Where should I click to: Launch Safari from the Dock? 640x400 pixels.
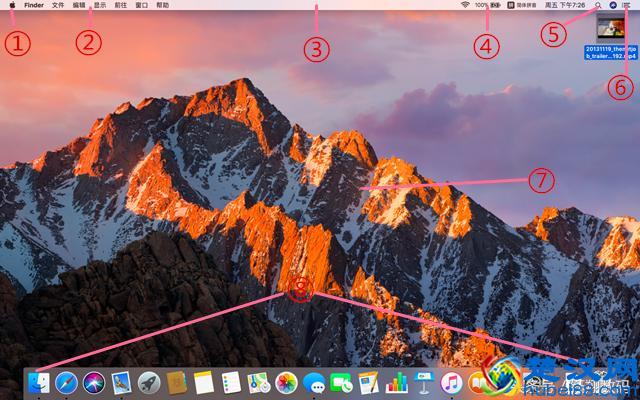(67, 383)
